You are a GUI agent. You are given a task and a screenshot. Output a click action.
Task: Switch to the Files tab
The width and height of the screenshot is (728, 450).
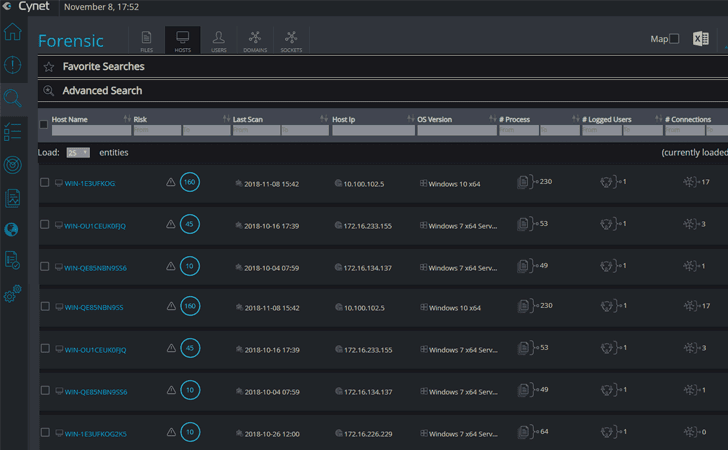click(147, 40)
